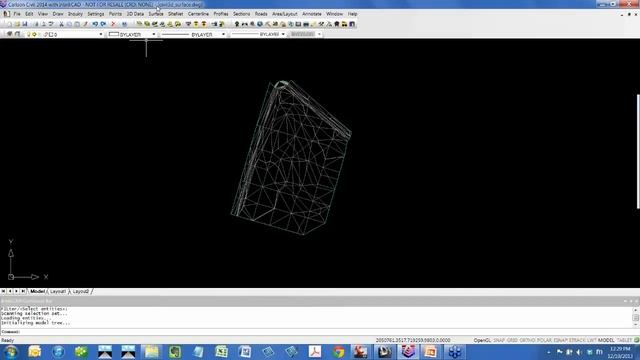Switch to the Layout1 tab
The width and height of the screenshot is (640, 360).
click(x=58, y=291)
